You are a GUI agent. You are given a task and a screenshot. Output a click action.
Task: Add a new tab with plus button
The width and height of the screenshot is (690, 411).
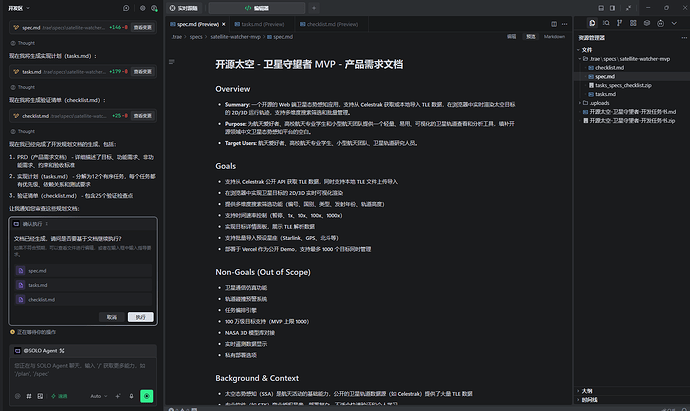pos(314,8)
